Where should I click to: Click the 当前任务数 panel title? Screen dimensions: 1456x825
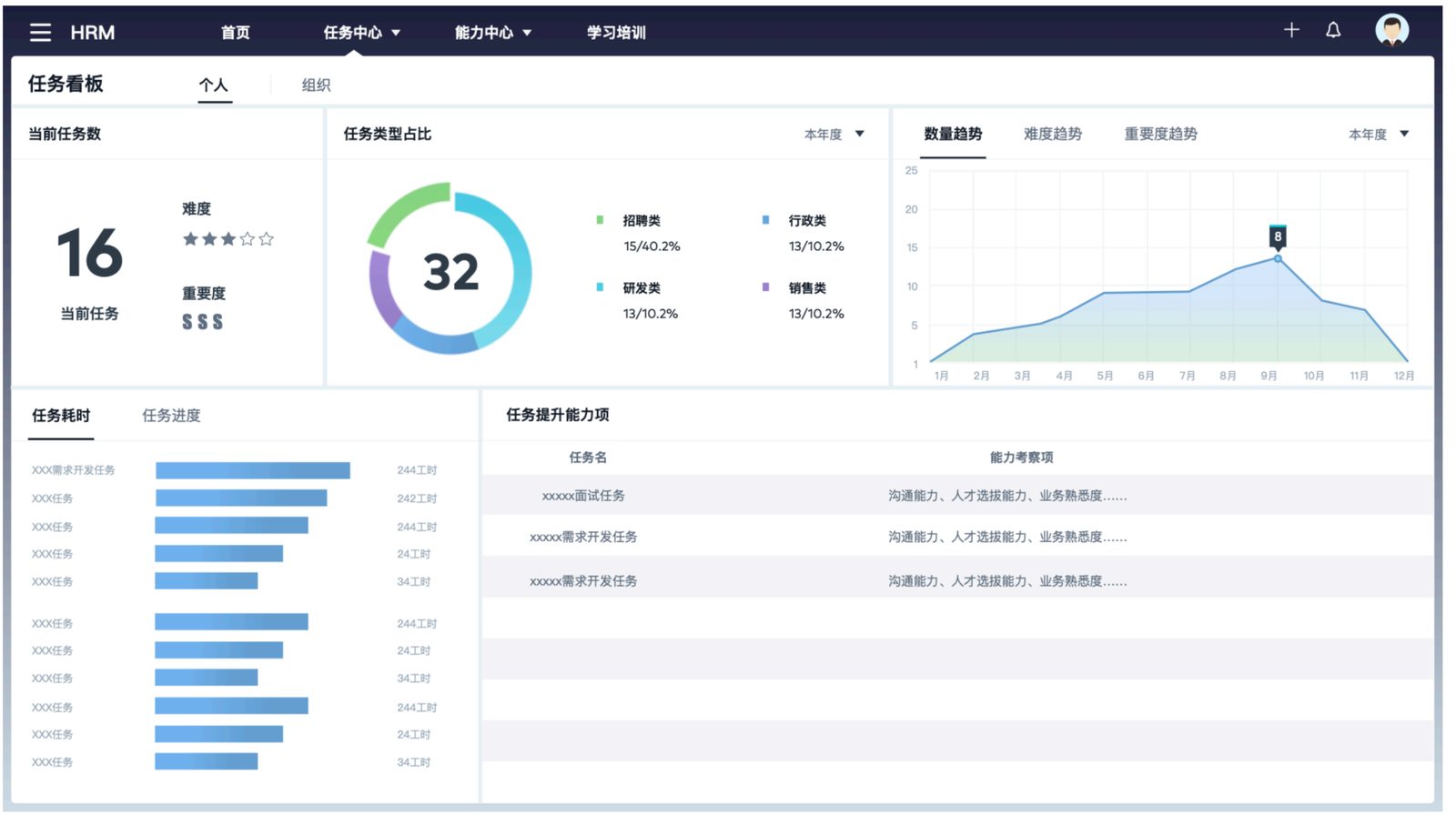[65, 134]
